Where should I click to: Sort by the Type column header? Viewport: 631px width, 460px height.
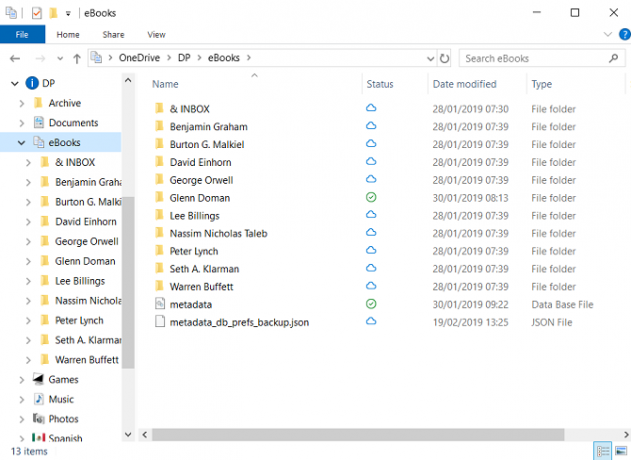click(541, 84)
